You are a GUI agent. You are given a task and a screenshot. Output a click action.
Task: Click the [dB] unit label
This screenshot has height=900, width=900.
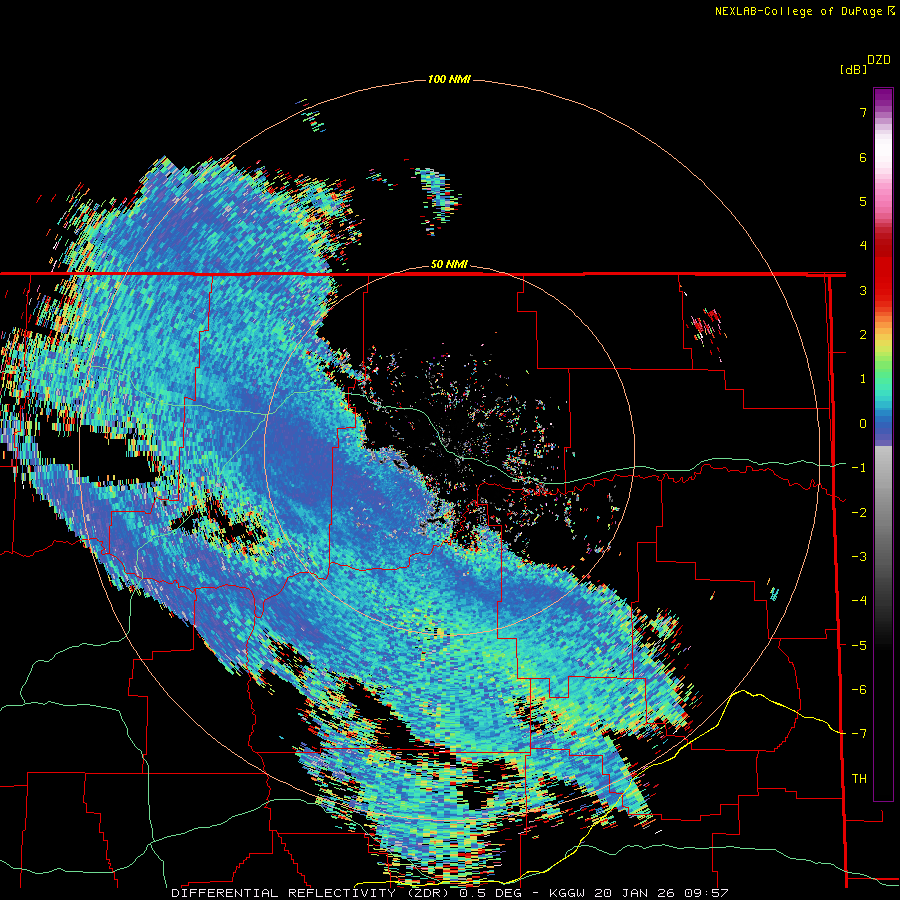[x=853, y=69]
